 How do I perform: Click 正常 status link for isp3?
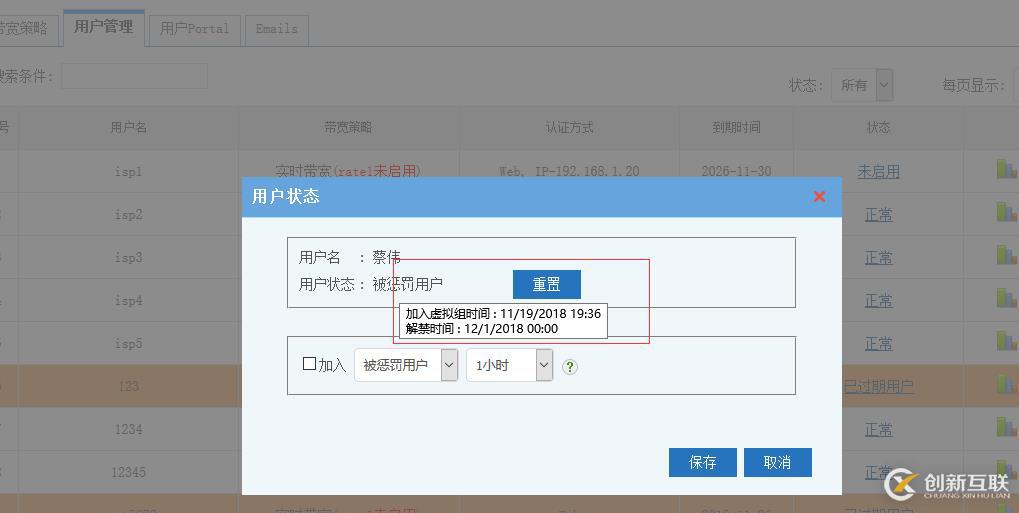(x=879, y=257)
